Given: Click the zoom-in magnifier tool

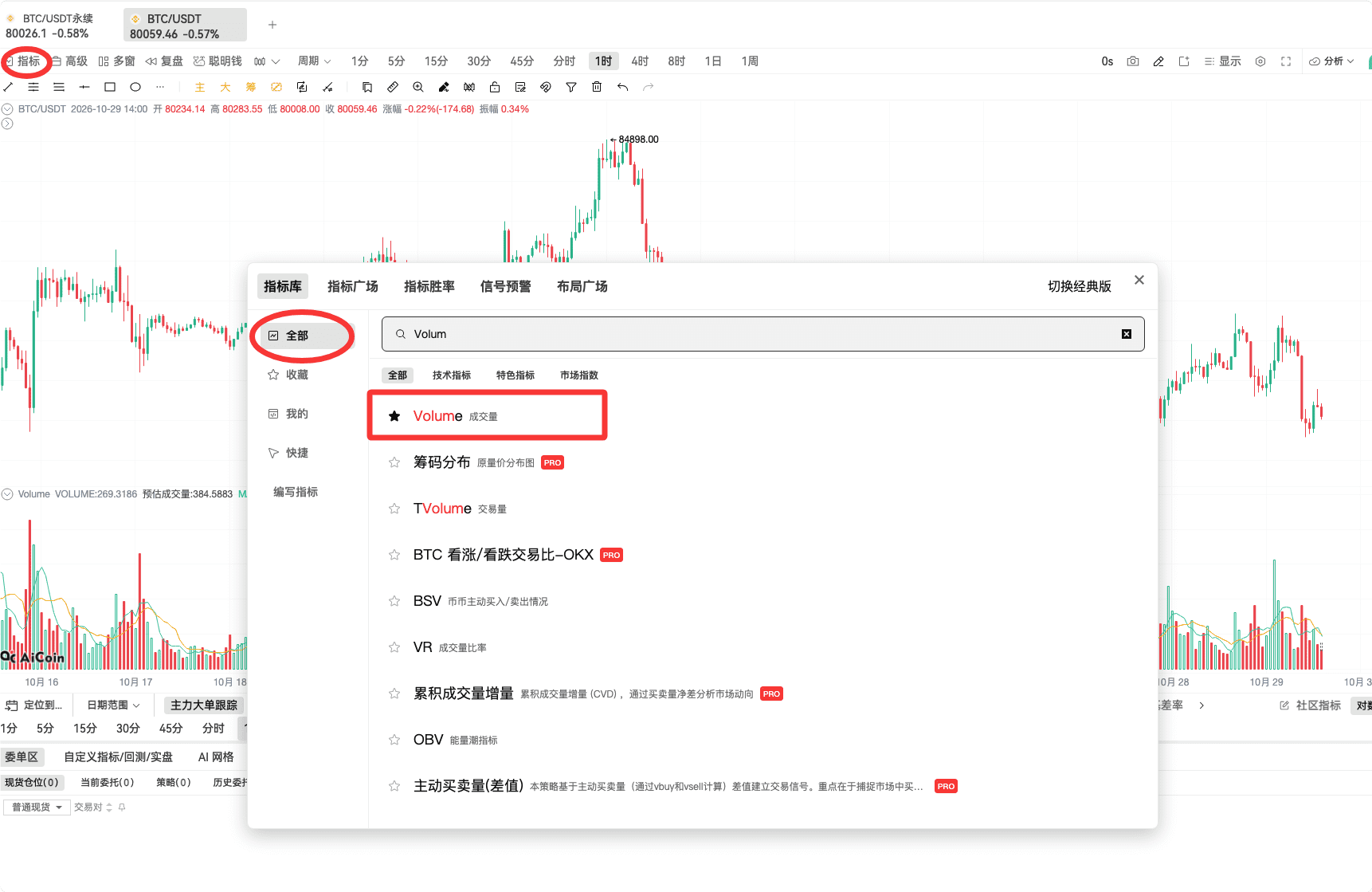Looking at the screenshot, I should [418, 87].
